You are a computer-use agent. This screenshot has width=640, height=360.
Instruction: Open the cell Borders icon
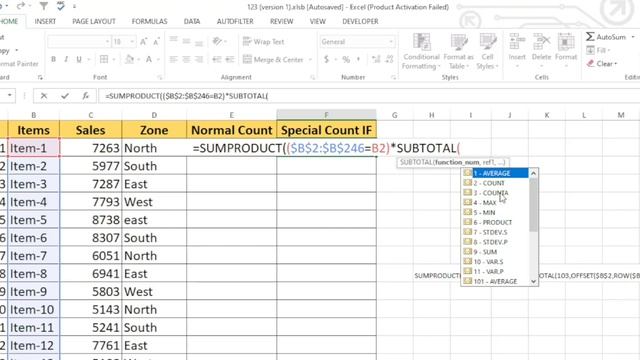click(x=104, y=60)
